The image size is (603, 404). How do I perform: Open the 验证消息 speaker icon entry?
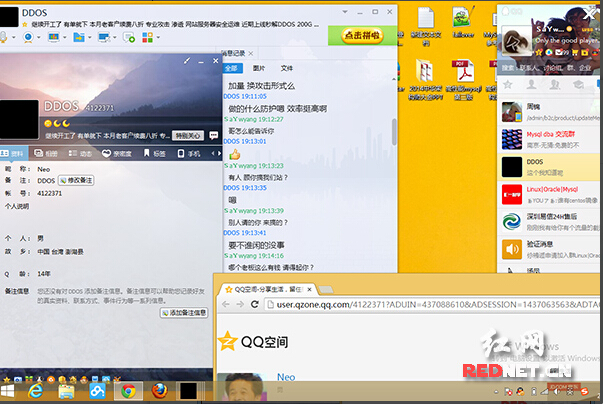[512, 247]
